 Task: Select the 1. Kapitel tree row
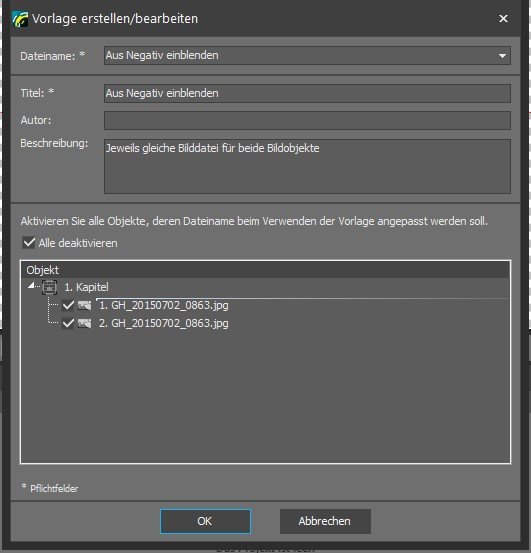pyautogui.click(x=265, y=287)
